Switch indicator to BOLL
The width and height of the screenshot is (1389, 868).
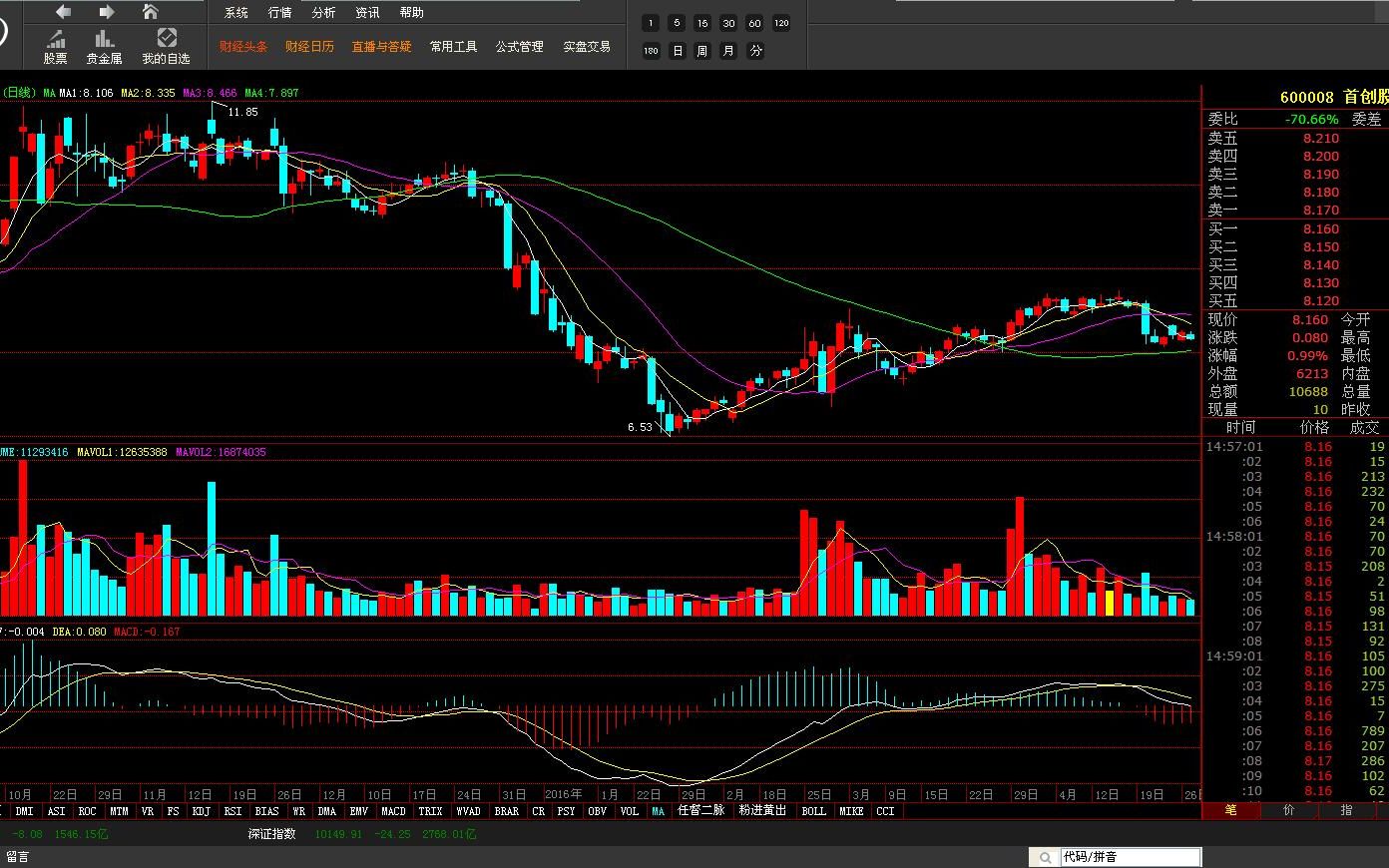tap(814, 811)
